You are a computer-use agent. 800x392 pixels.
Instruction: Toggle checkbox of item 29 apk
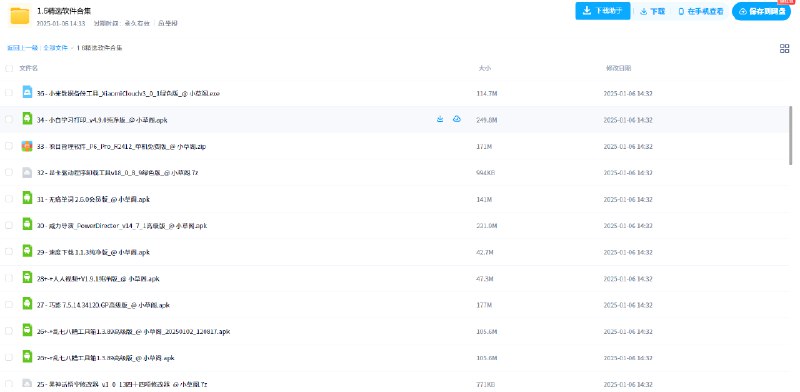[x=9, y=252]
